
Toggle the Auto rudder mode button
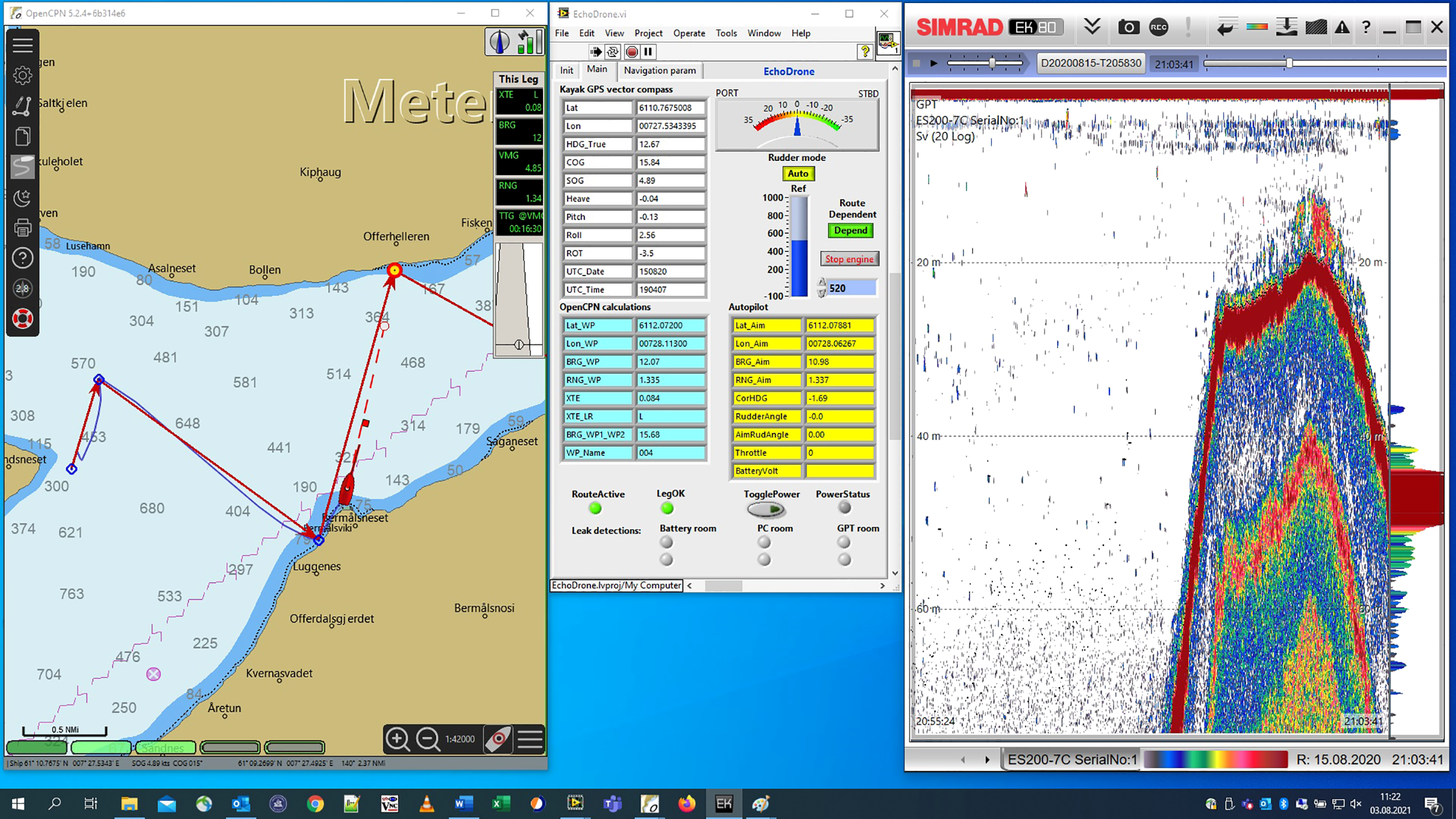click(798, 174)
